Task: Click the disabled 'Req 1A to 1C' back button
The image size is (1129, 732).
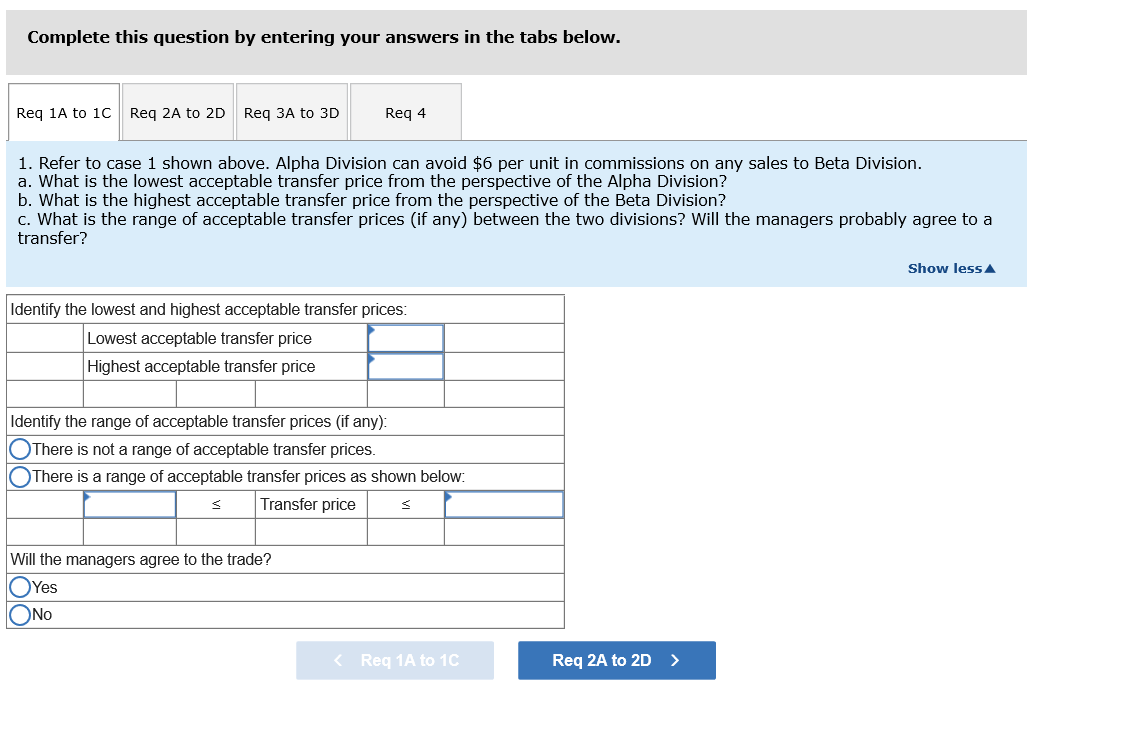Action: click(x=395, y=660)
